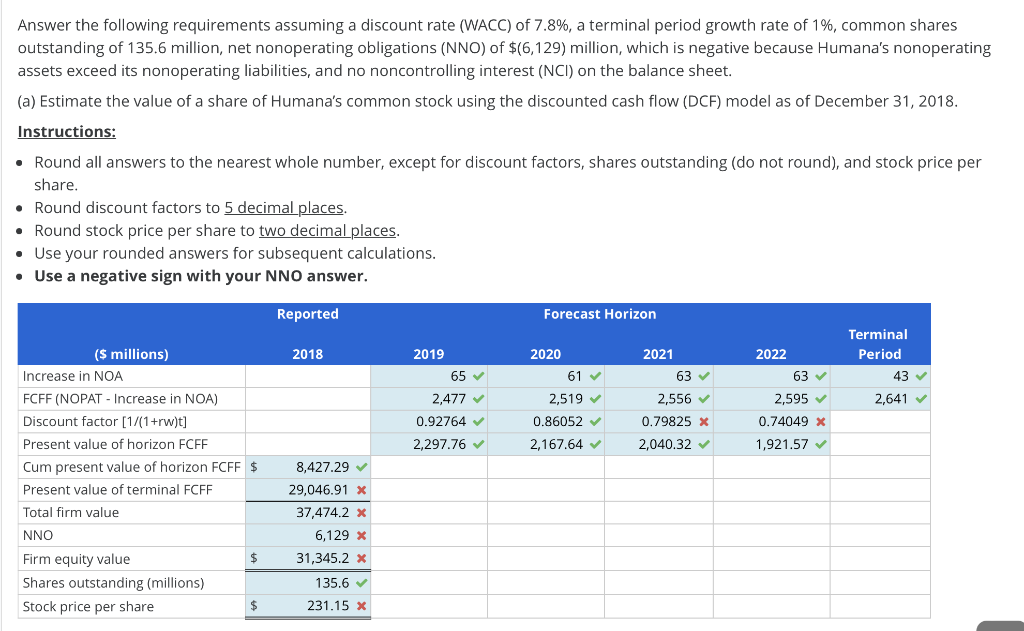
Task: Click the red X next to Total firm value 37,474.2
Action: (x=361, y=513)
